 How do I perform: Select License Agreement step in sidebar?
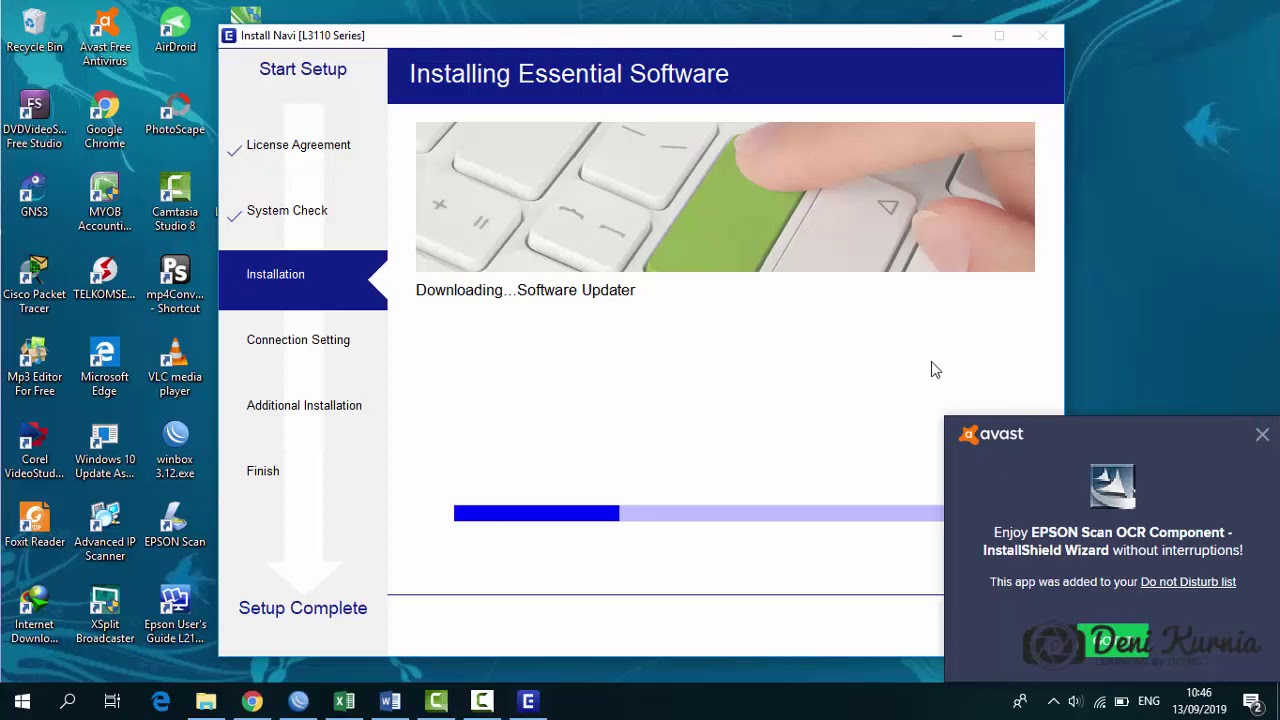(298, 145)
